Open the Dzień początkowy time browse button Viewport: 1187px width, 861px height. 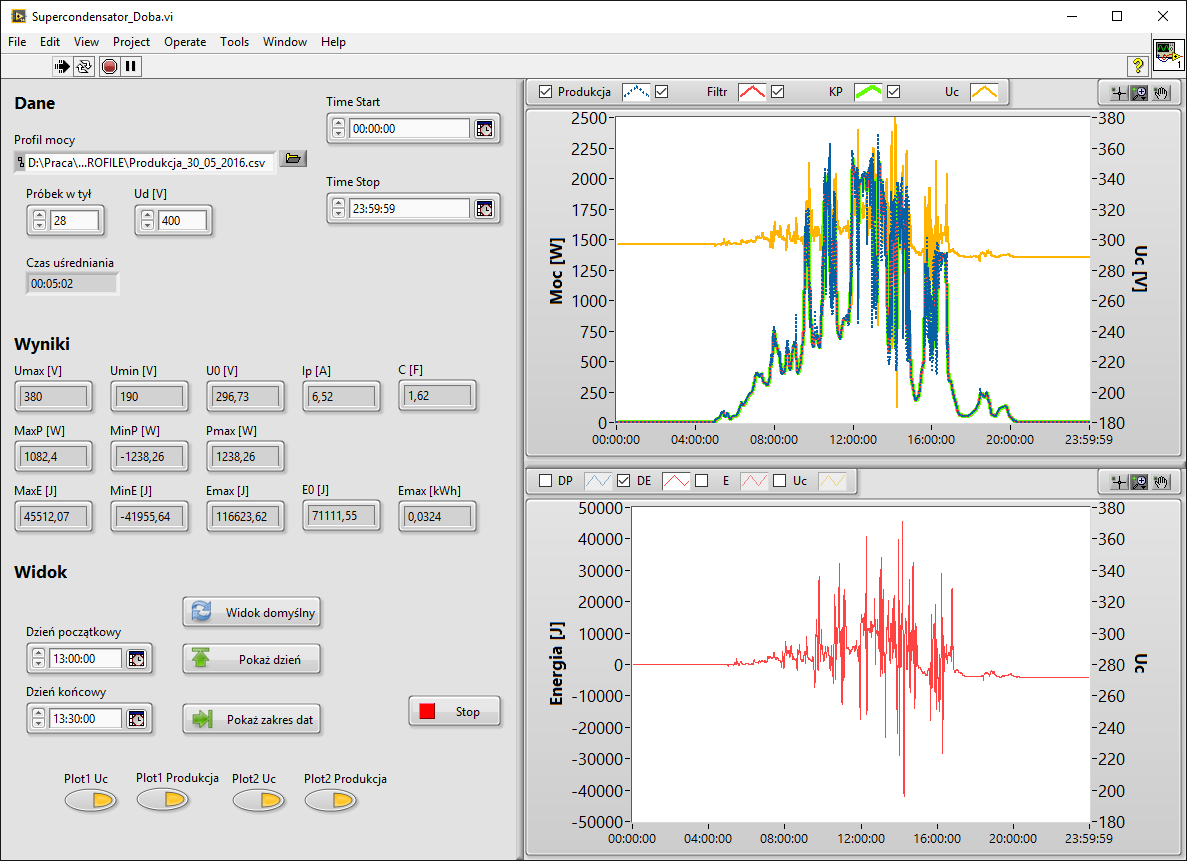click(x=136, y=659)
